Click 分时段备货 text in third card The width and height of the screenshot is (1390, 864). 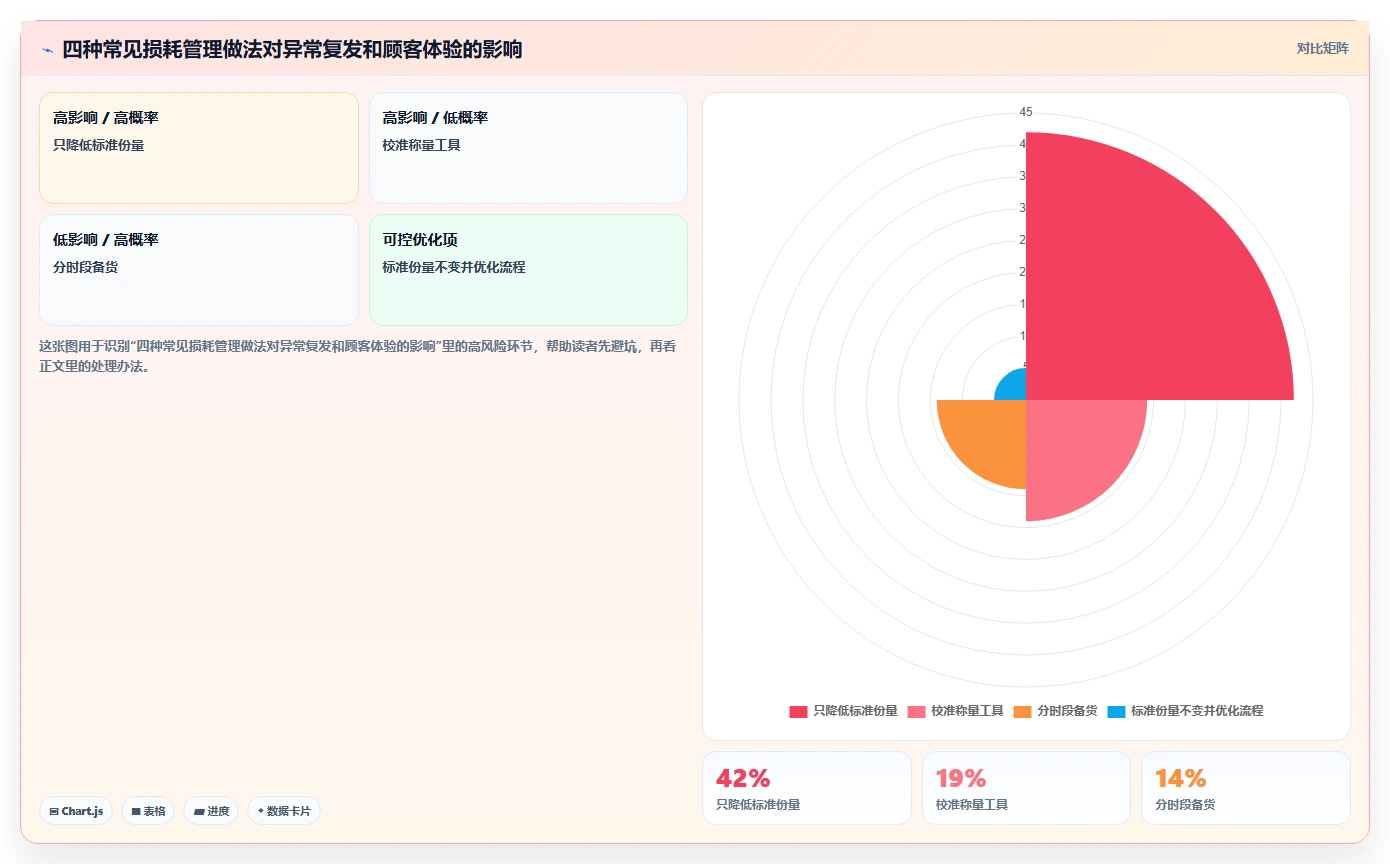[x=86, y=267]
